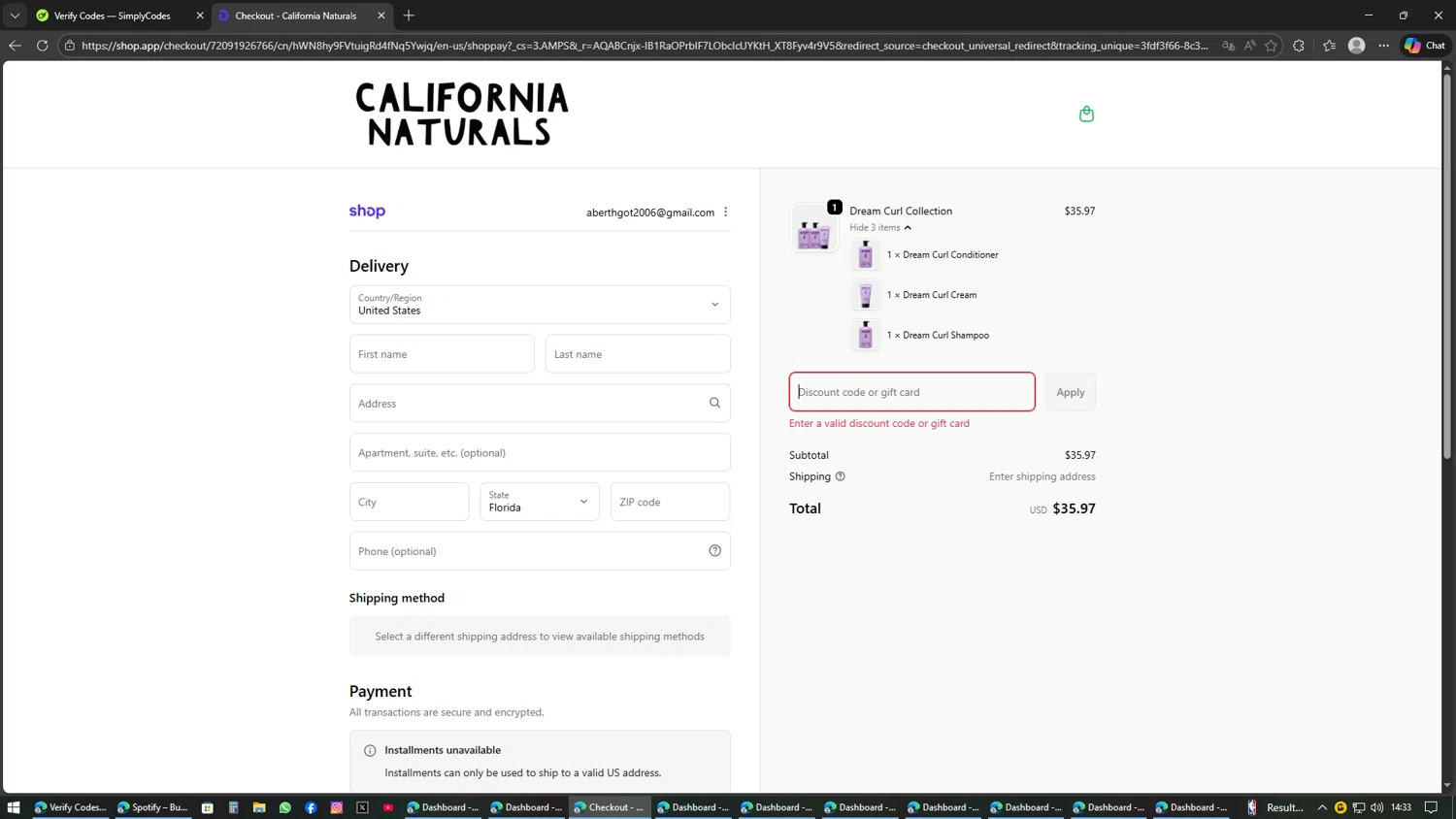
Task: Open browser settings and more menu
Action: click(x=1384, y=46)
